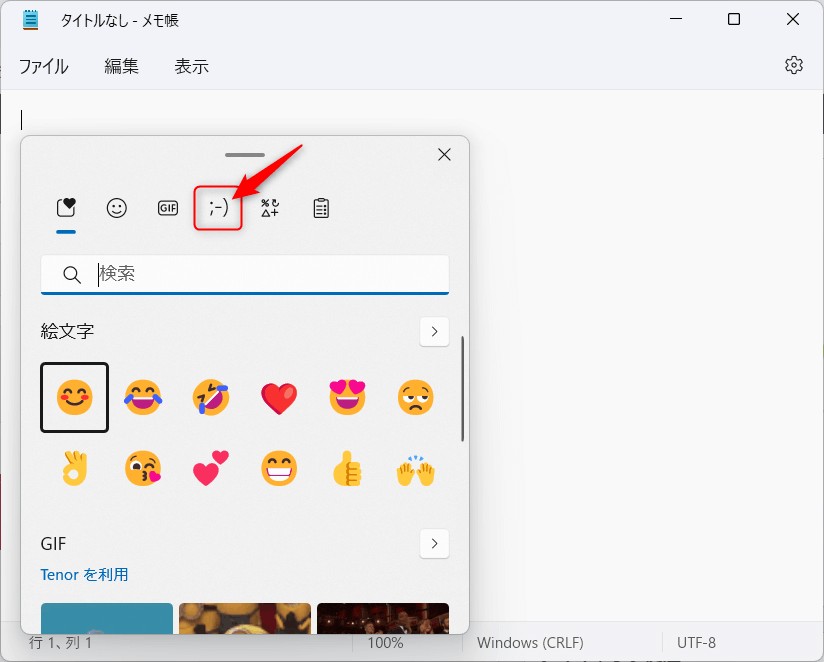Insert the thumbs up emoji
824x662 pixels.
tap(347, 468)
